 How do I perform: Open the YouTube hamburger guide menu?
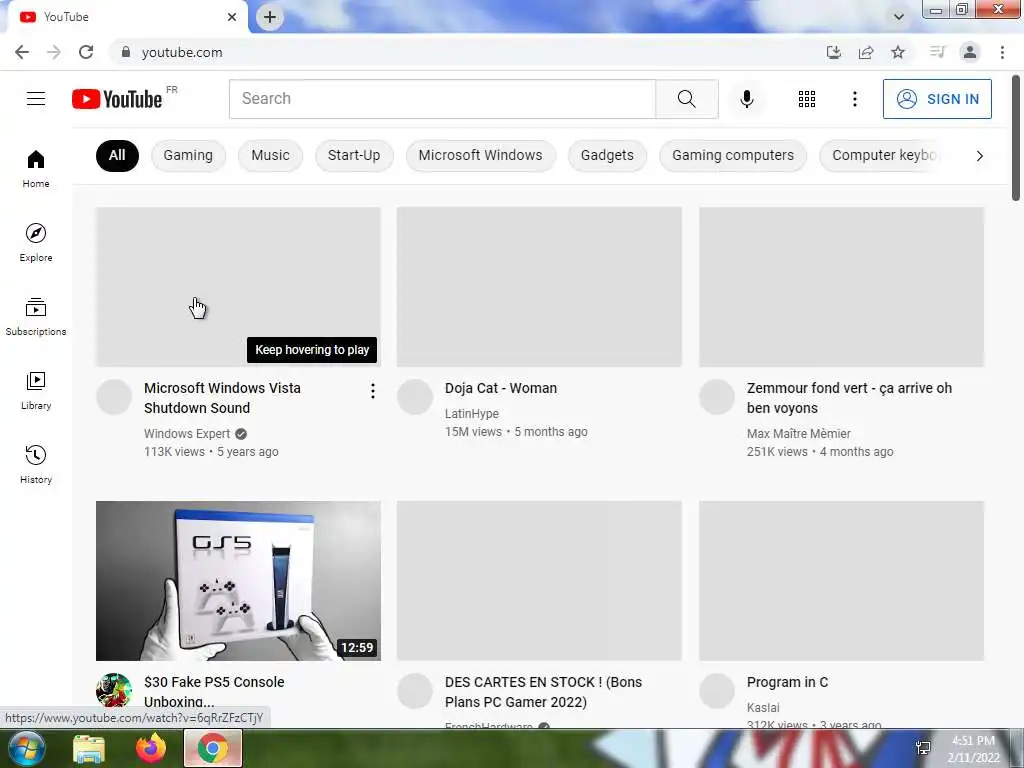(x=36, y=99)
